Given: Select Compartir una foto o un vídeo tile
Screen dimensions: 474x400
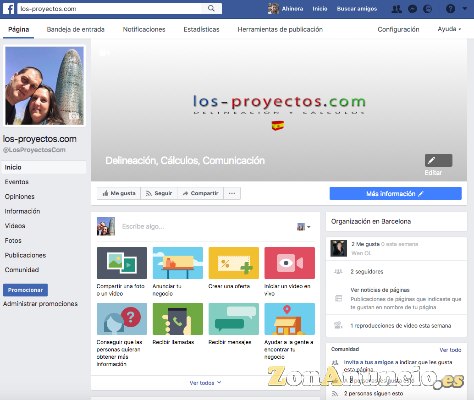Looking at the screenshot, I should point(122,272).
